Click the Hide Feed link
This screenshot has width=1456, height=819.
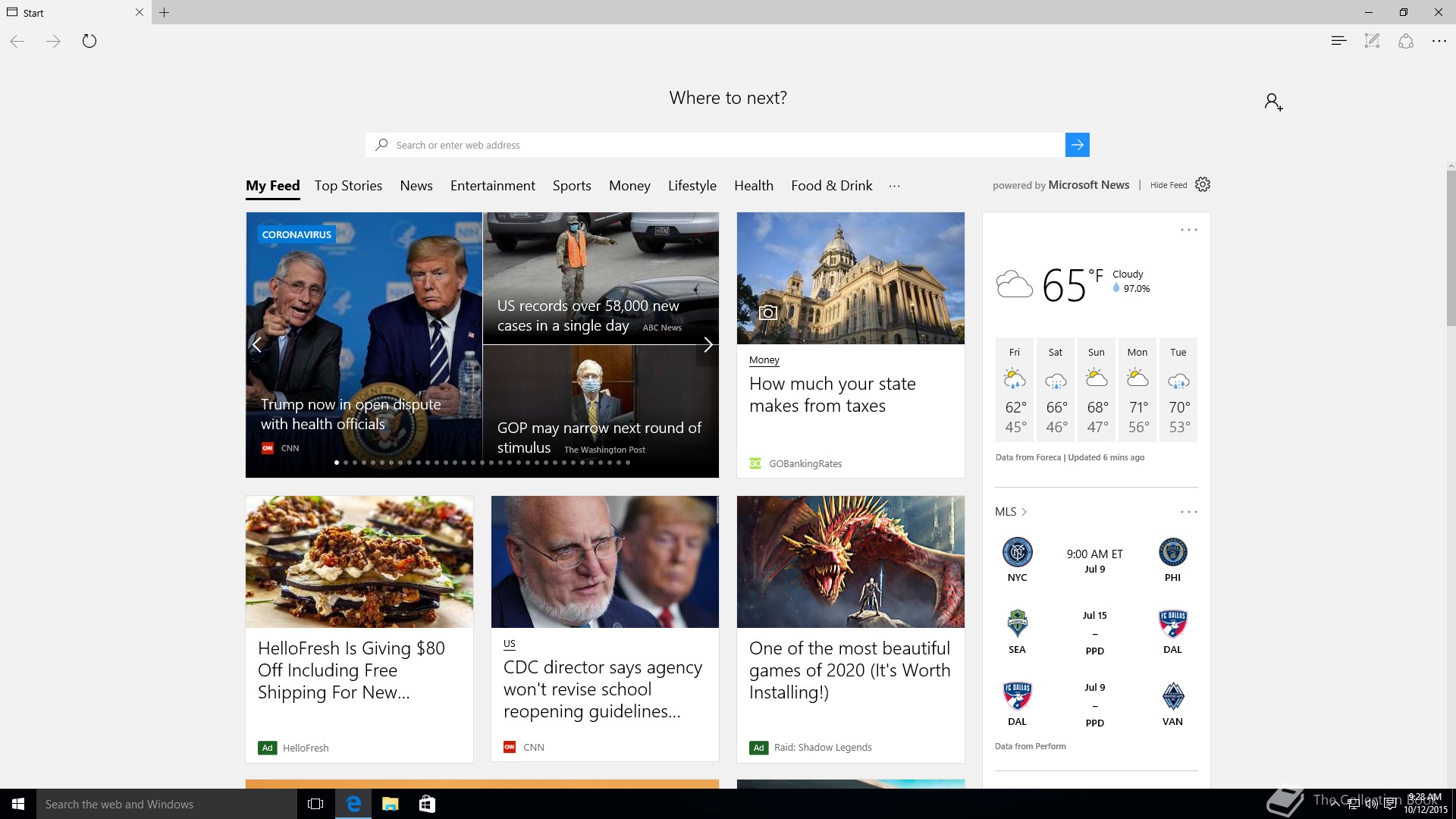(1168, 185)
